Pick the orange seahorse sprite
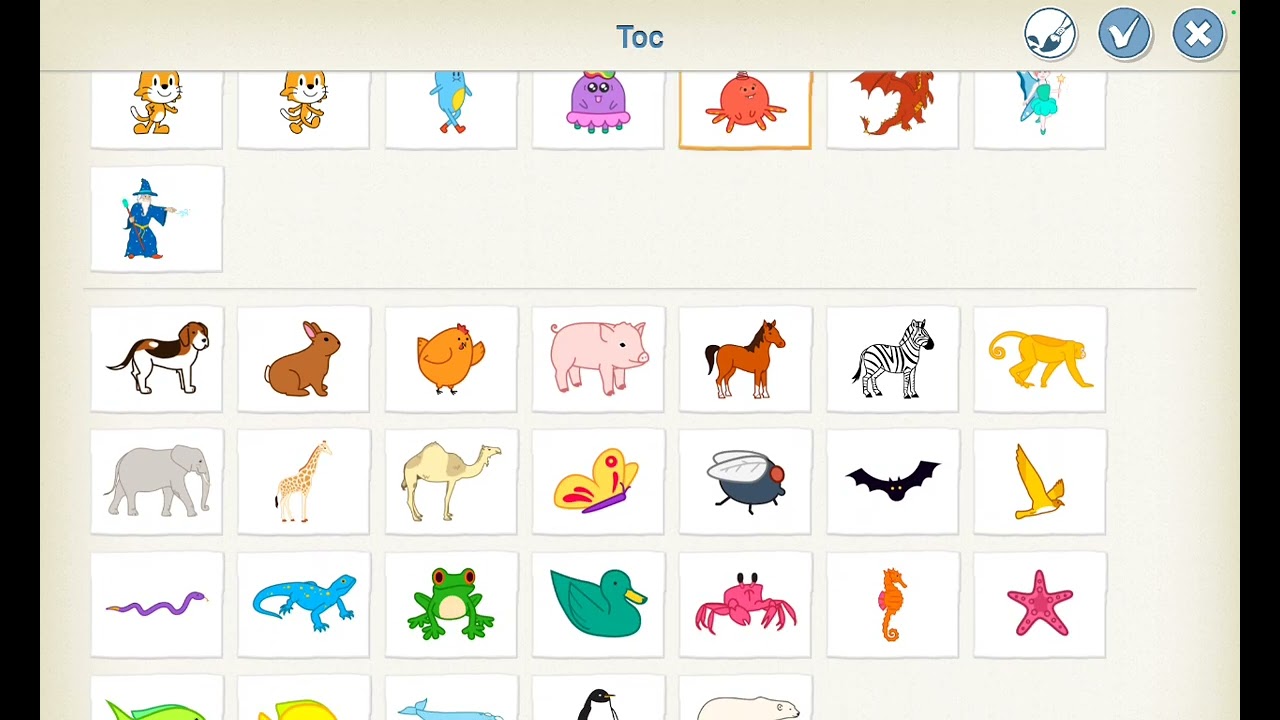Image resolution: width=1280 pixels, height=720 pixels. pyautogui.click(x=893, y=604)
